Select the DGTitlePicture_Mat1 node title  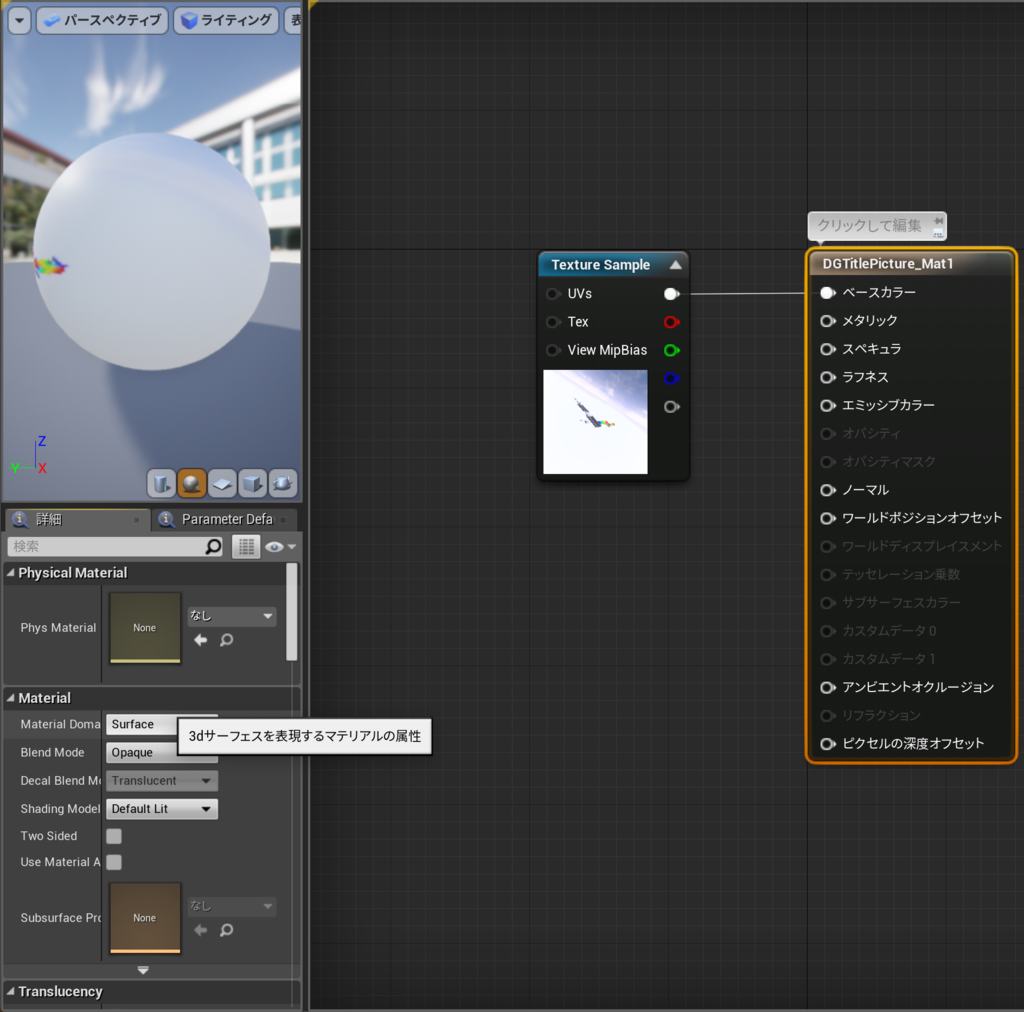[x=888, y=264]
